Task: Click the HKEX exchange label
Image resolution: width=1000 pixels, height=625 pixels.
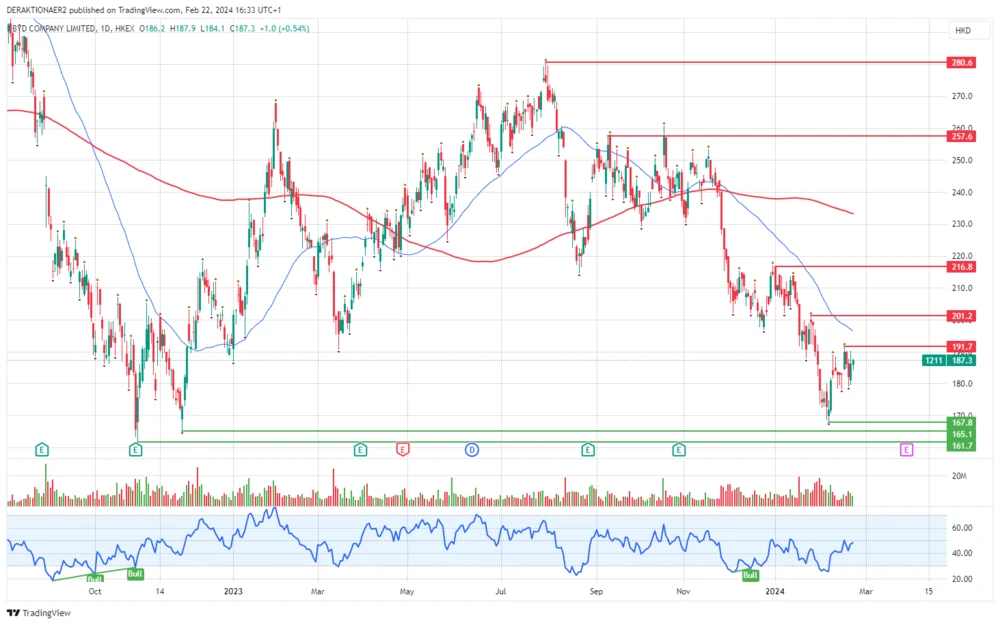Action: point(125,29)
